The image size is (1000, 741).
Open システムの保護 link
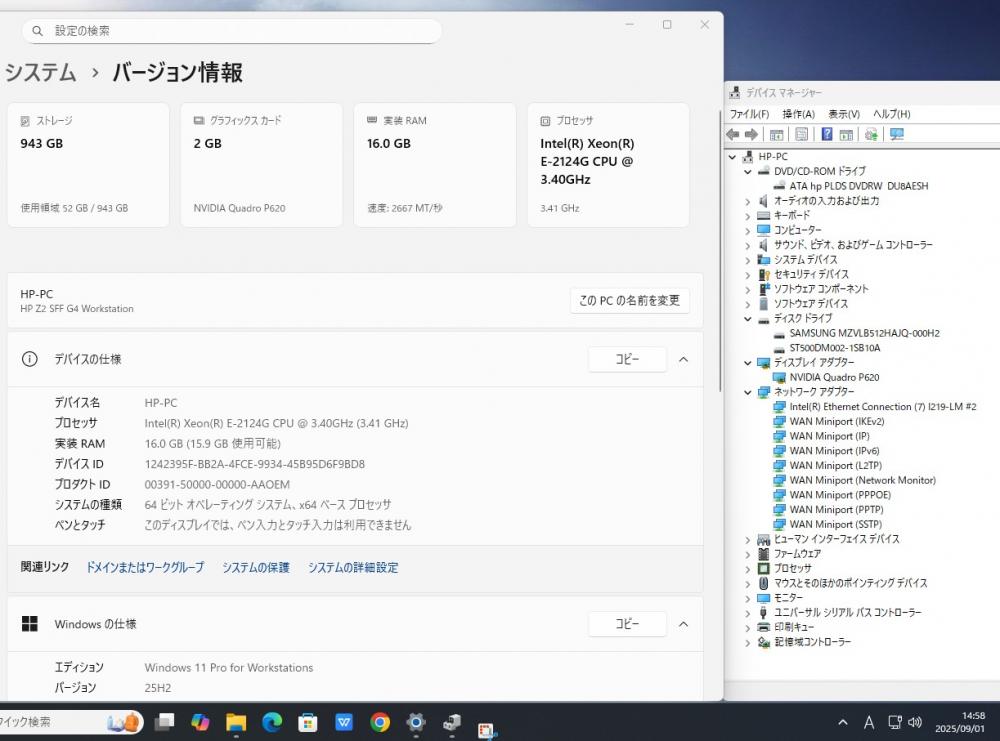coord(256,567)
